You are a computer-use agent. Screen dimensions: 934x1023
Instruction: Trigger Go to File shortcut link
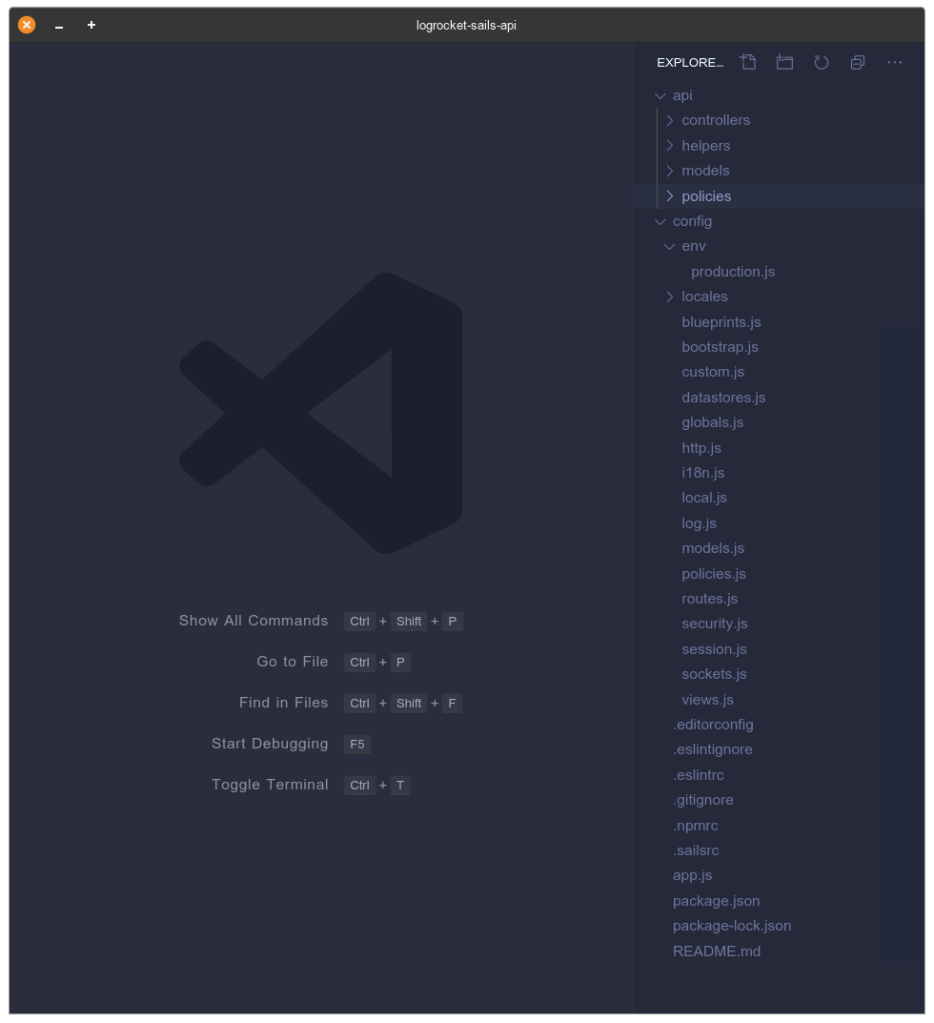290,661
